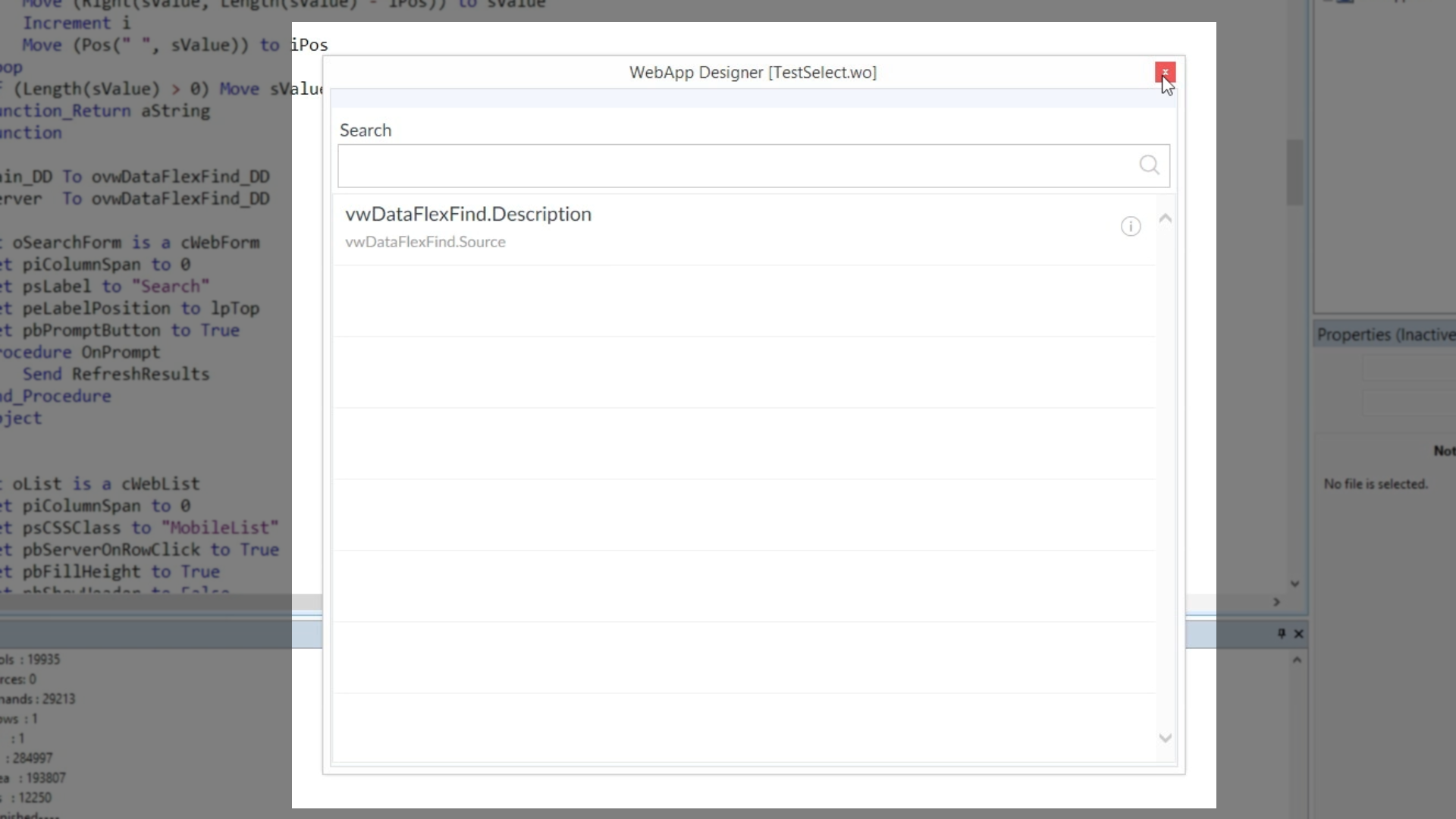The height and width of the screenshot is (819, 1456).
Task: Click code editor scroll-down arrow
Action: pyautogui.click(x=1294, y=583)
